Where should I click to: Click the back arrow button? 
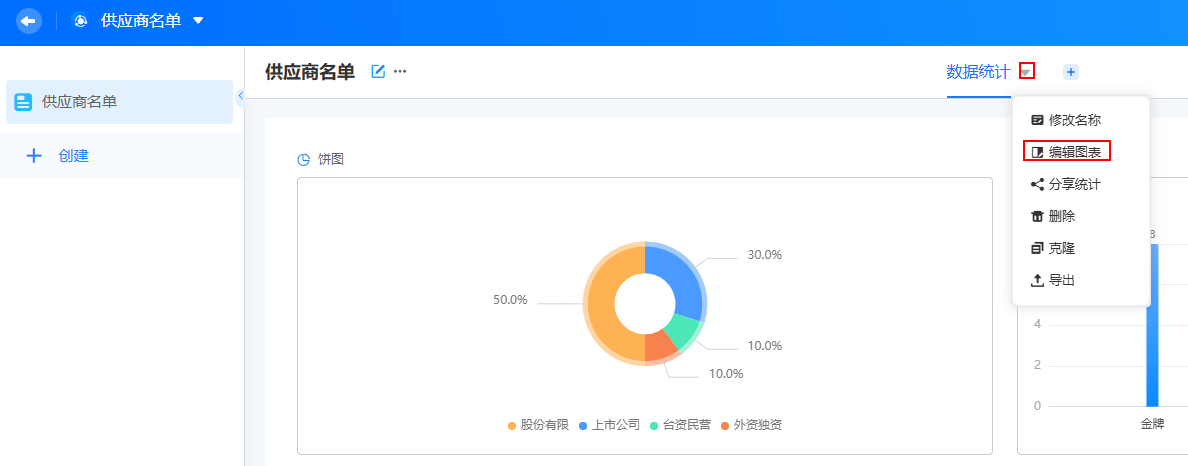(29, 20)
